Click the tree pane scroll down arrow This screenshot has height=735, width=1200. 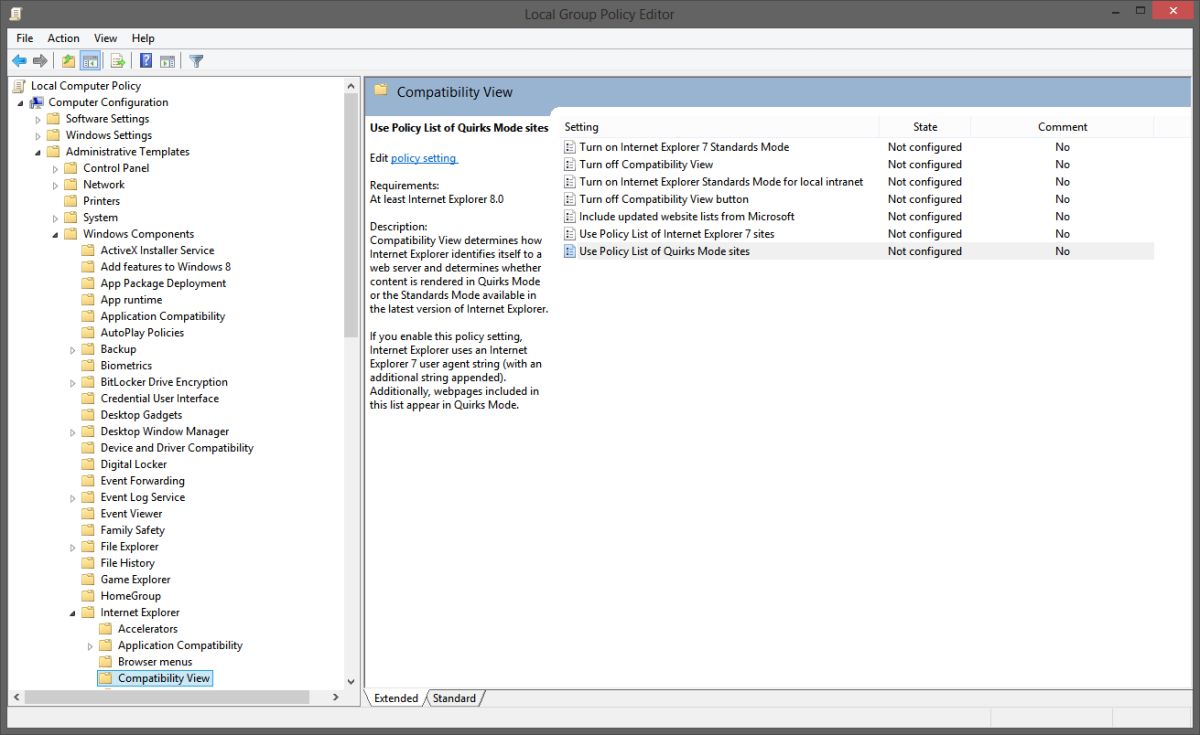351,680
